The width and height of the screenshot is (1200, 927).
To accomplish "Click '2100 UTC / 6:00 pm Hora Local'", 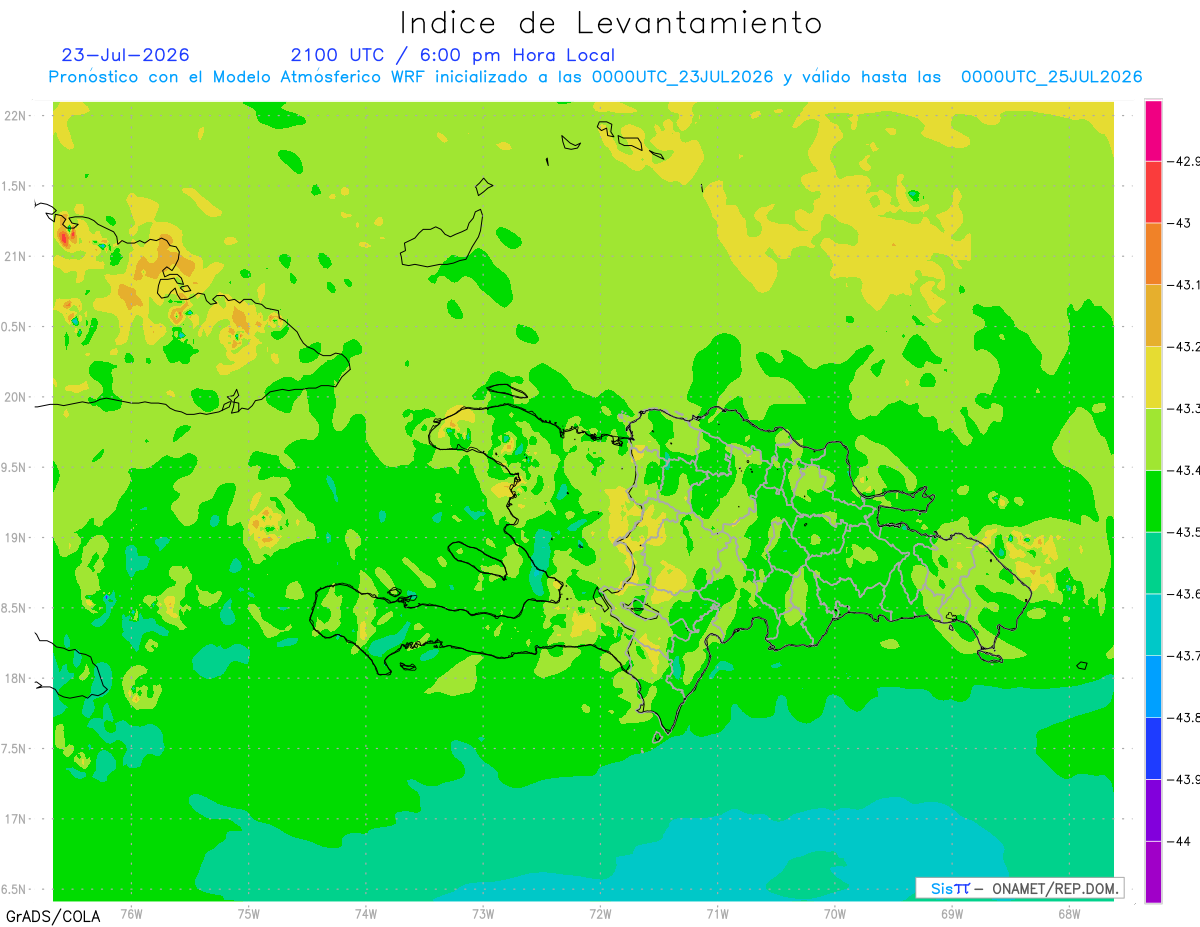I will coord(453,55).
